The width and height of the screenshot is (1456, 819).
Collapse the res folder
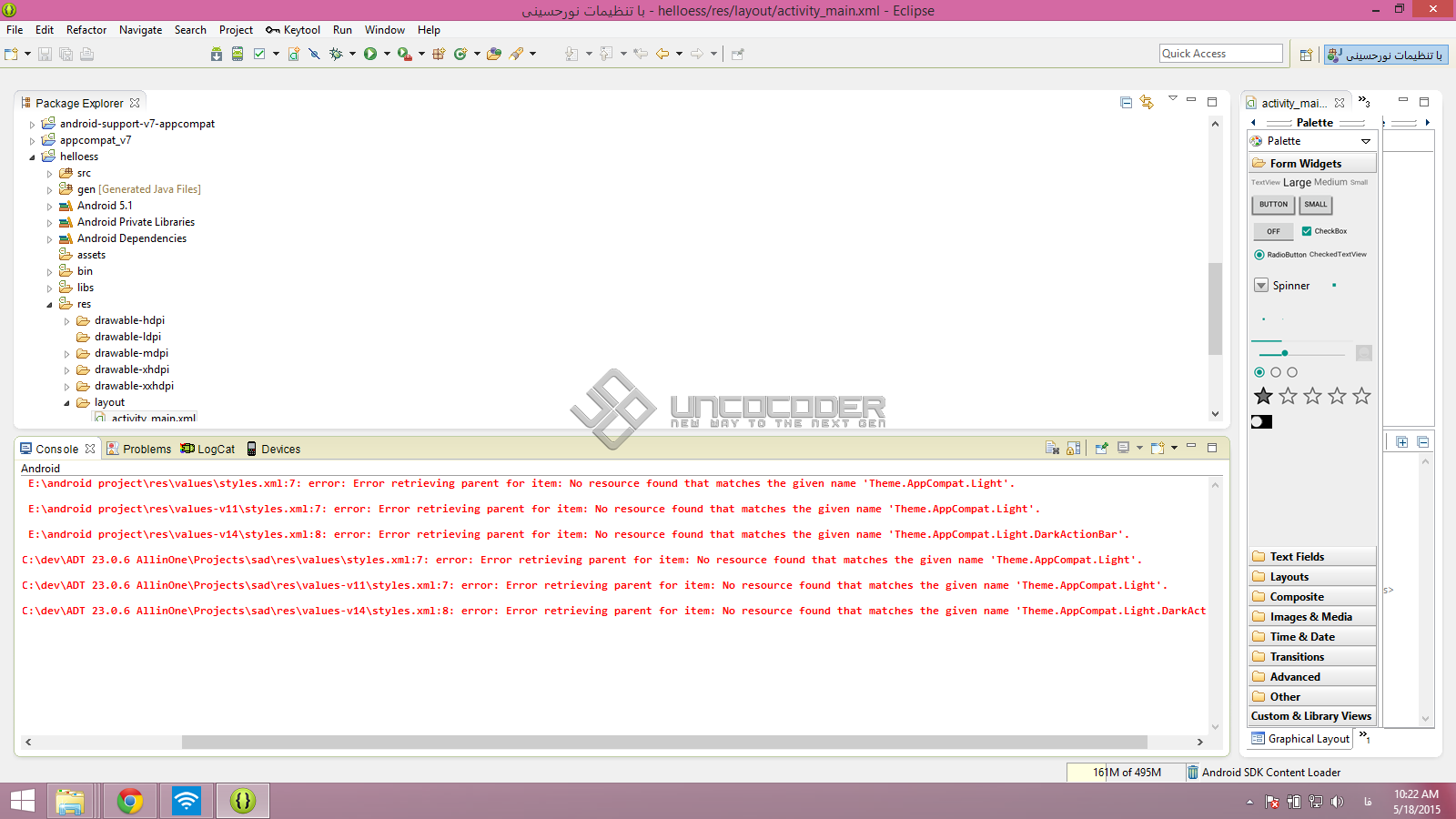(x=49, y=305)
